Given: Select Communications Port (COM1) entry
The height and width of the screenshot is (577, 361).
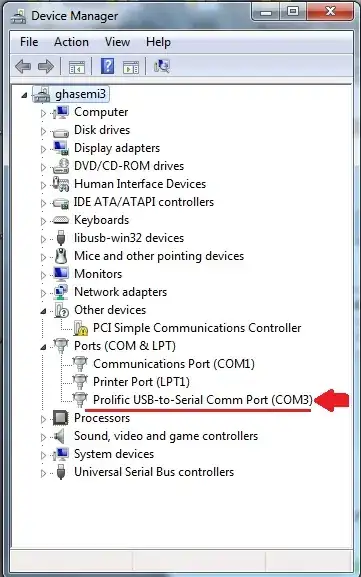Looking at the screenshot, I should tap(174, 364).
